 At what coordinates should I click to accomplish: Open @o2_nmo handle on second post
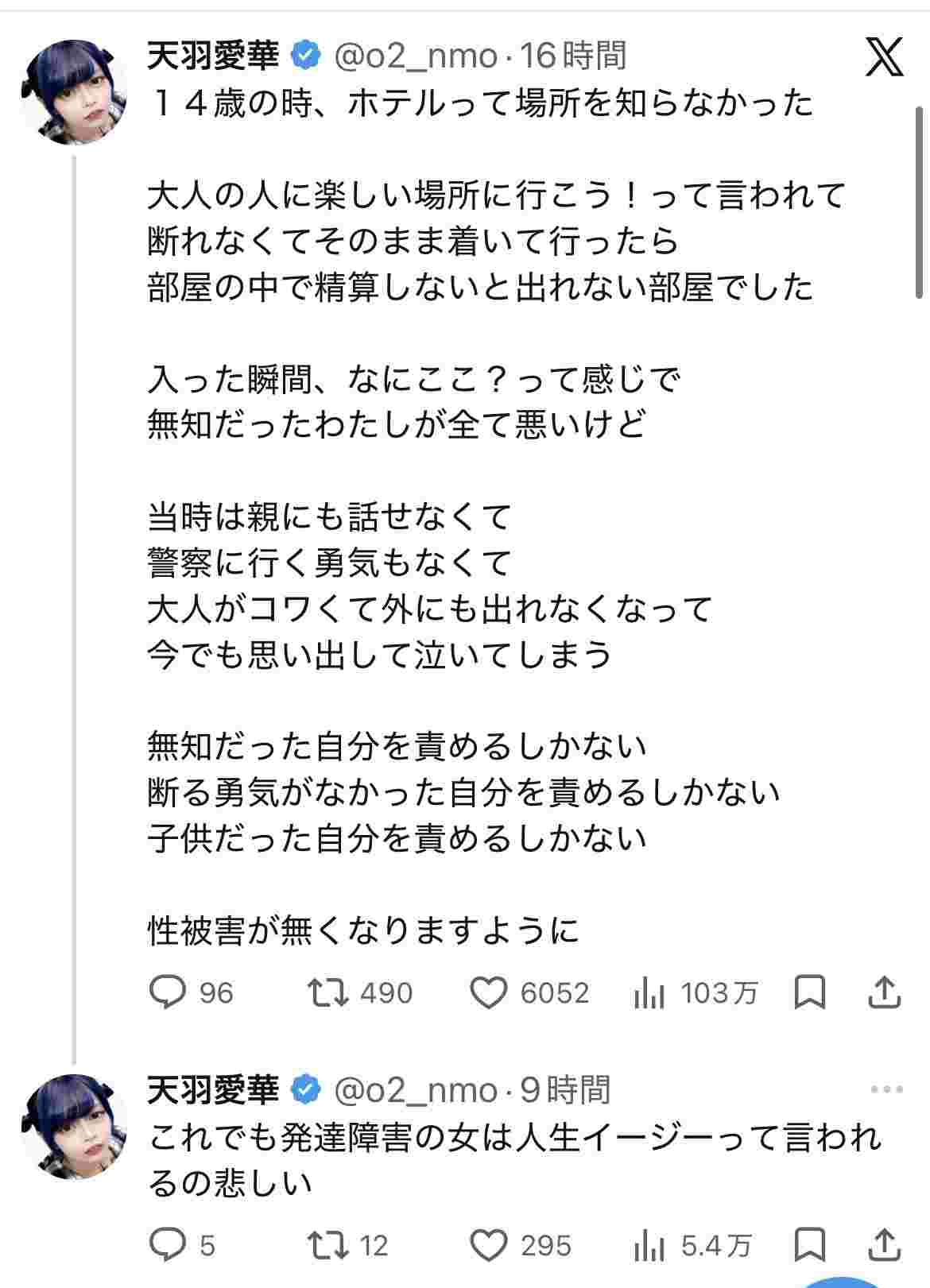pyautogui.click(x=415, y=1090)
